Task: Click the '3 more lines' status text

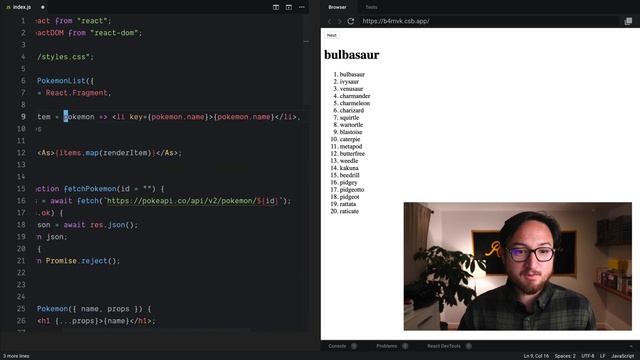Action: tap(16, 356)
